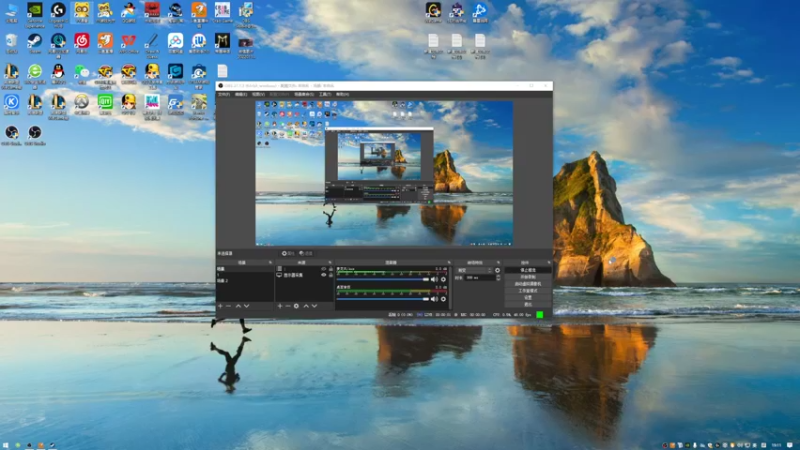
Task: Mute the first audio mixer channel speaker
Action: 434,280
